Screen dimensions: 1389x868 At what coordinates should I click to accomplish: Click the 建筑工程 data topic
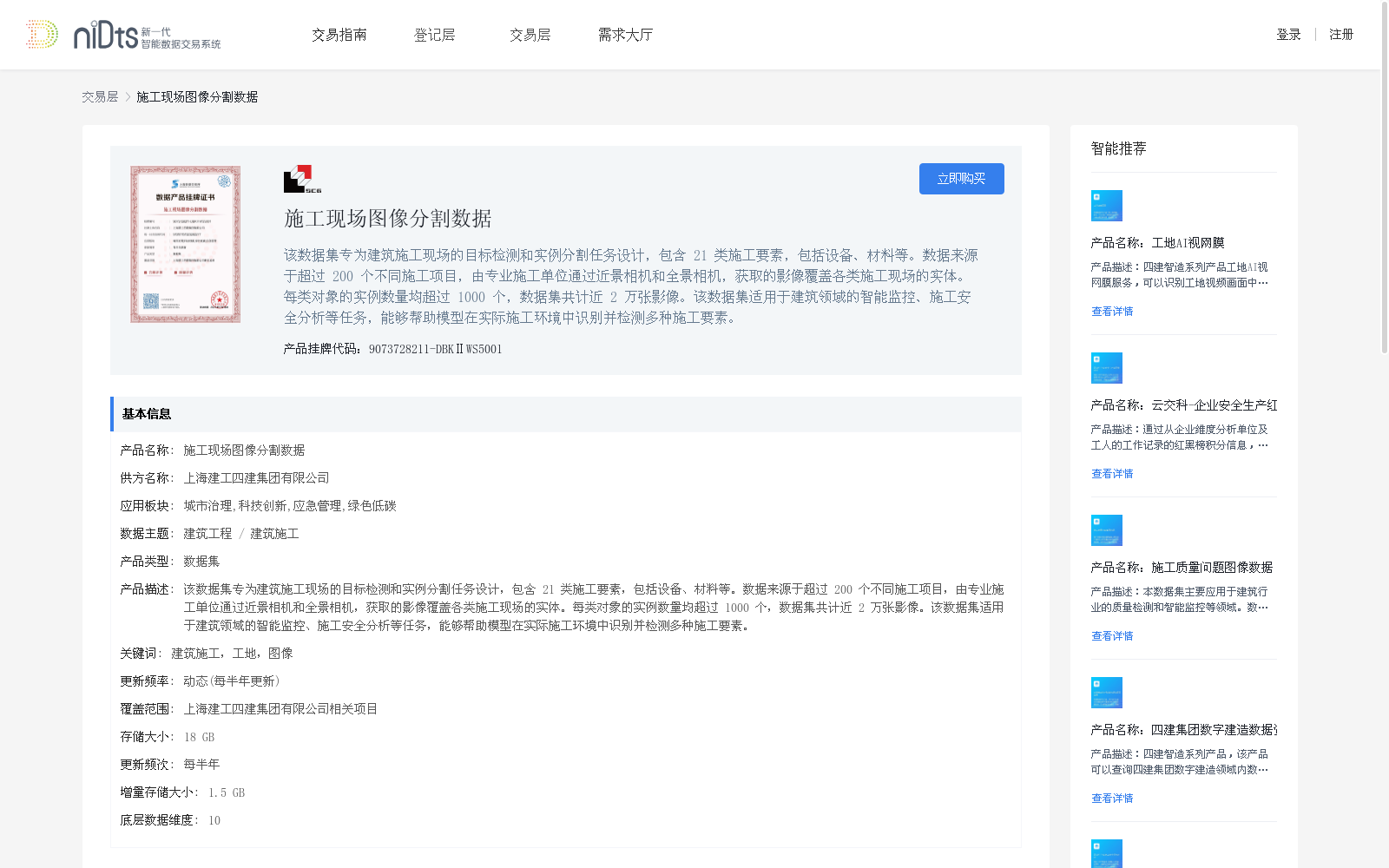coord(207,534)
